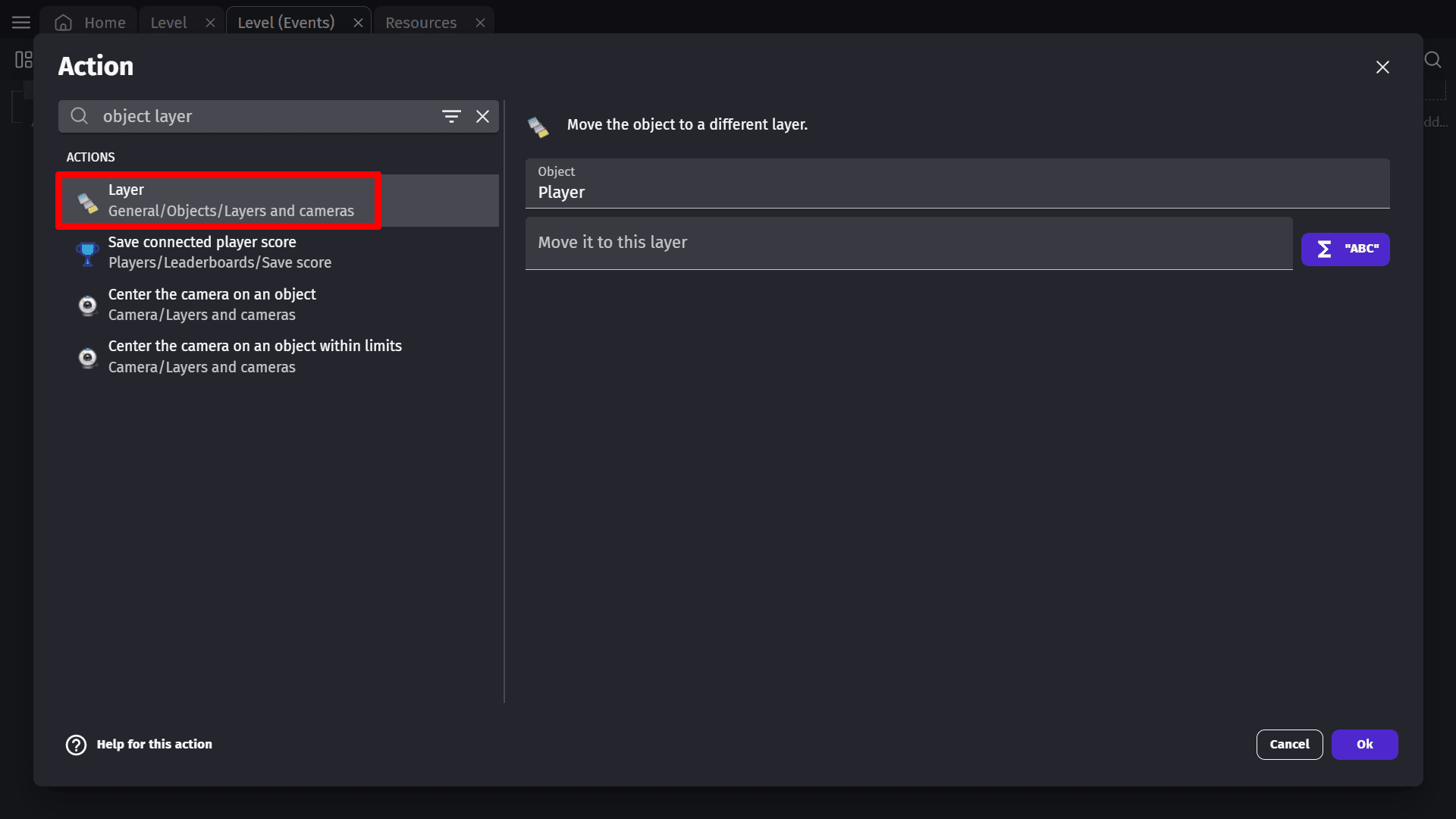Open the events search magnifier
Viewport: 1456px width, 819px height.
(x=1432, y=60)
